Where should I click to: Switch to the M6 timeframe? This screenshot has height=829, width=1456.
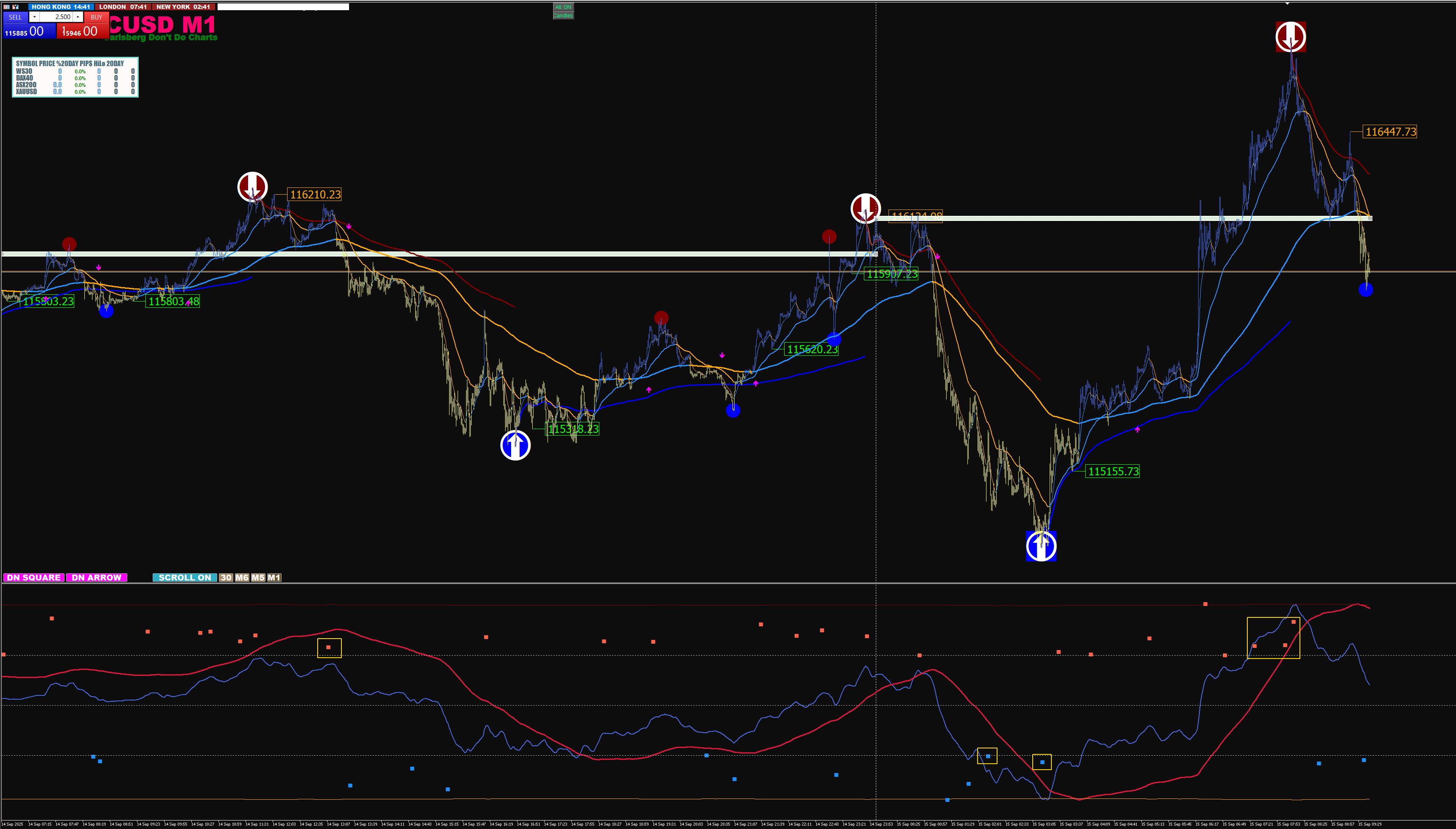coord(242,578)
